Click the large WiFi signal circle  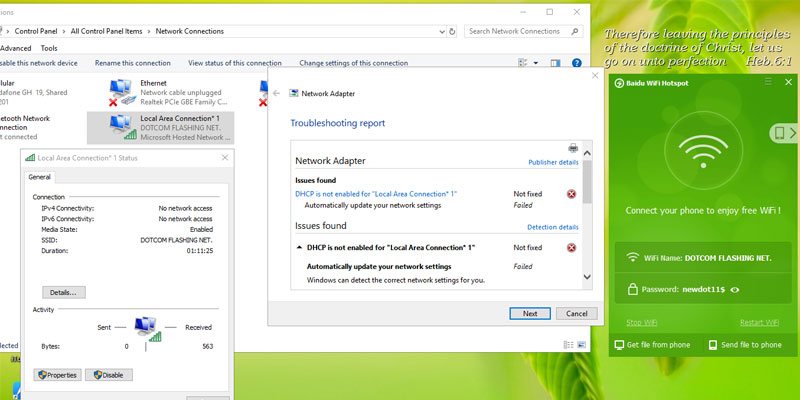tap(703, 151)
